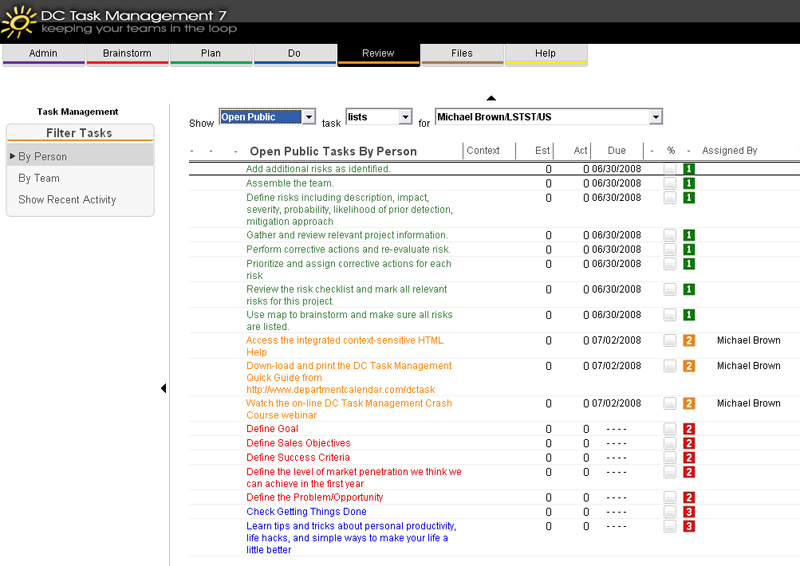The image size is (800, 566).
Task: Check the % box for Define Sales Objectives
Action: 670,444
